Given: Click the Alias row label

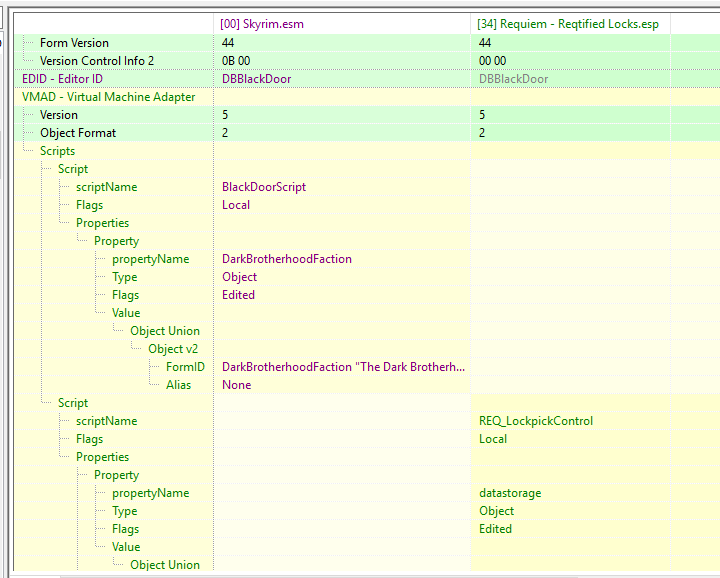Looking at the screenshot, I should [x=179, y=385].
